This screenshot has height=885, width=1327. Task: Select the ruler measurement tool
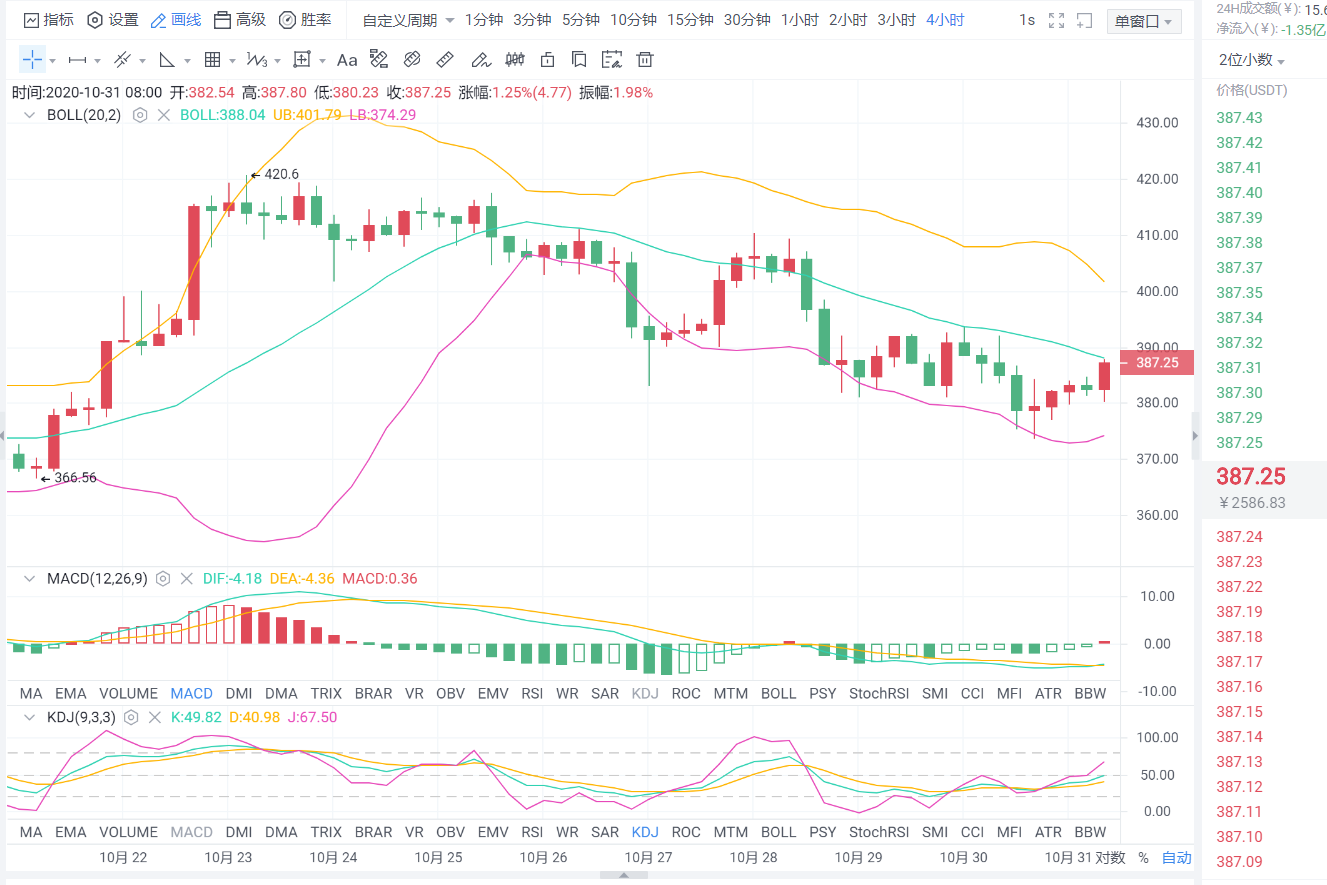tap(445, 59)
